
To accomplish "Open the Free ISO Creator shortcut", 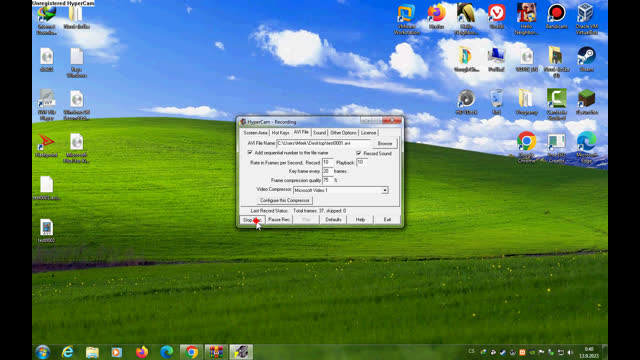I will pos(556,147).
